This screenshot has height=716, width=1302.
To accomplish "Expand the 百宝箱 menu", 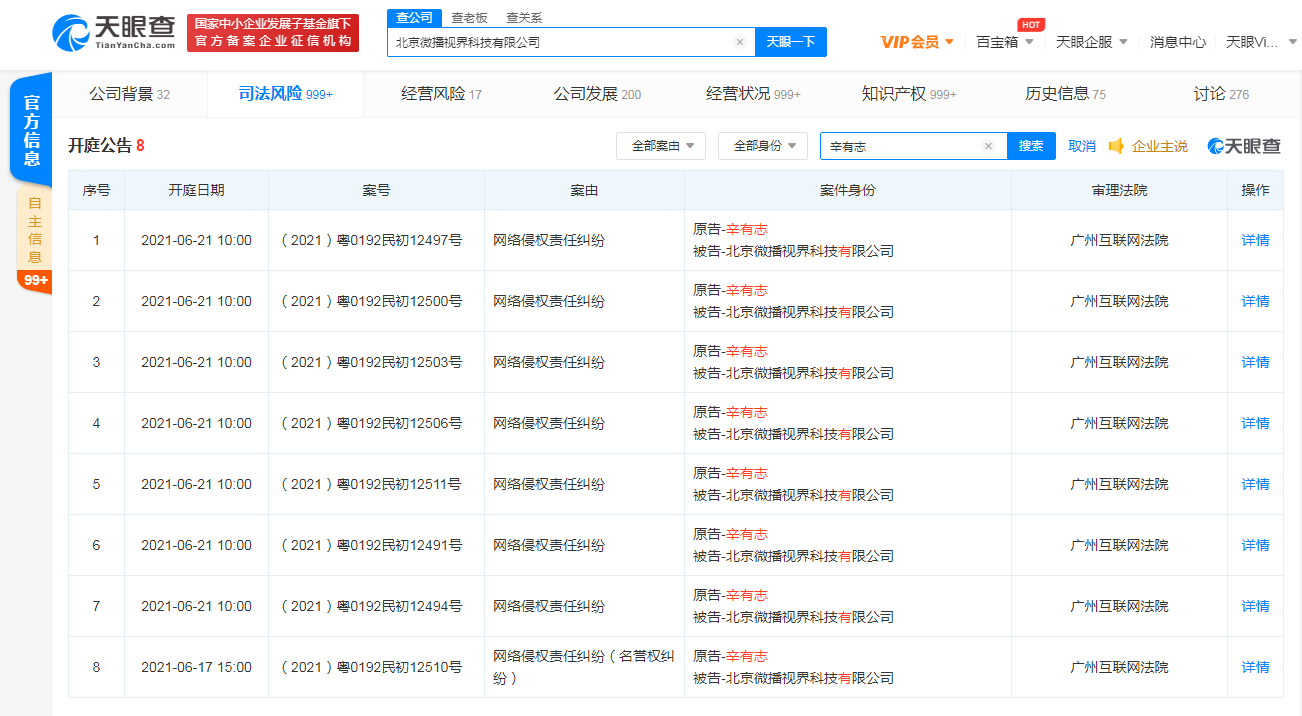I will coord(1004,42).
